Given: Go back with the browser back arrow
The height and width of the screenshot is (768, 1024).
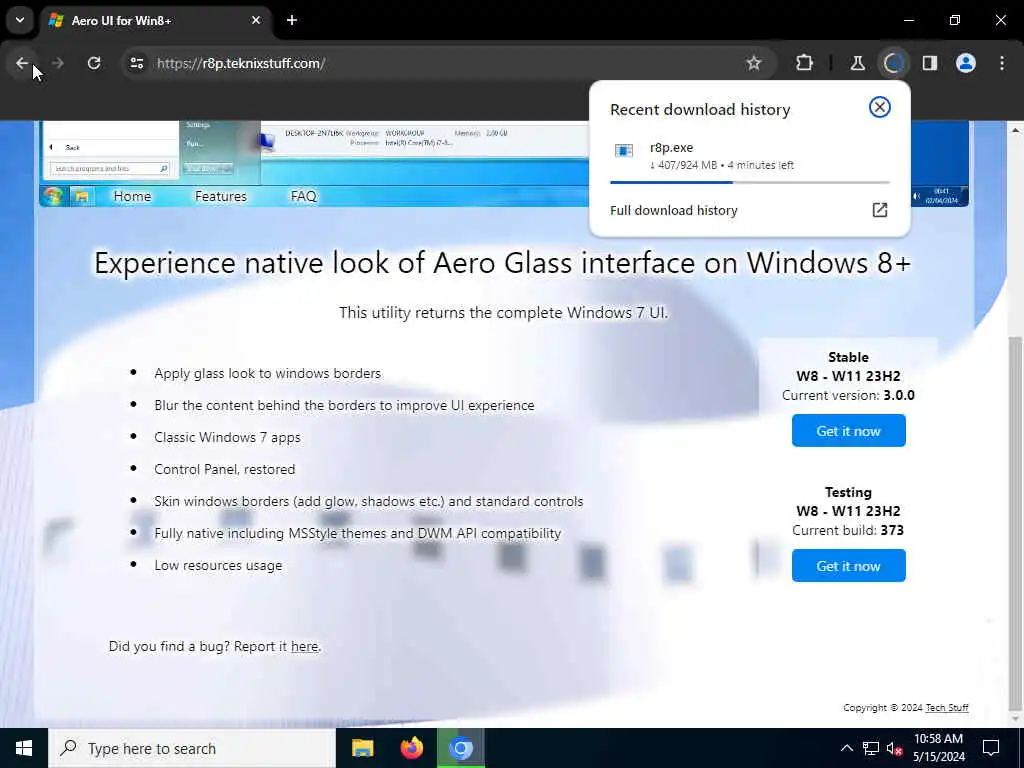Looking at the screenshot, I should click(22, 63).
